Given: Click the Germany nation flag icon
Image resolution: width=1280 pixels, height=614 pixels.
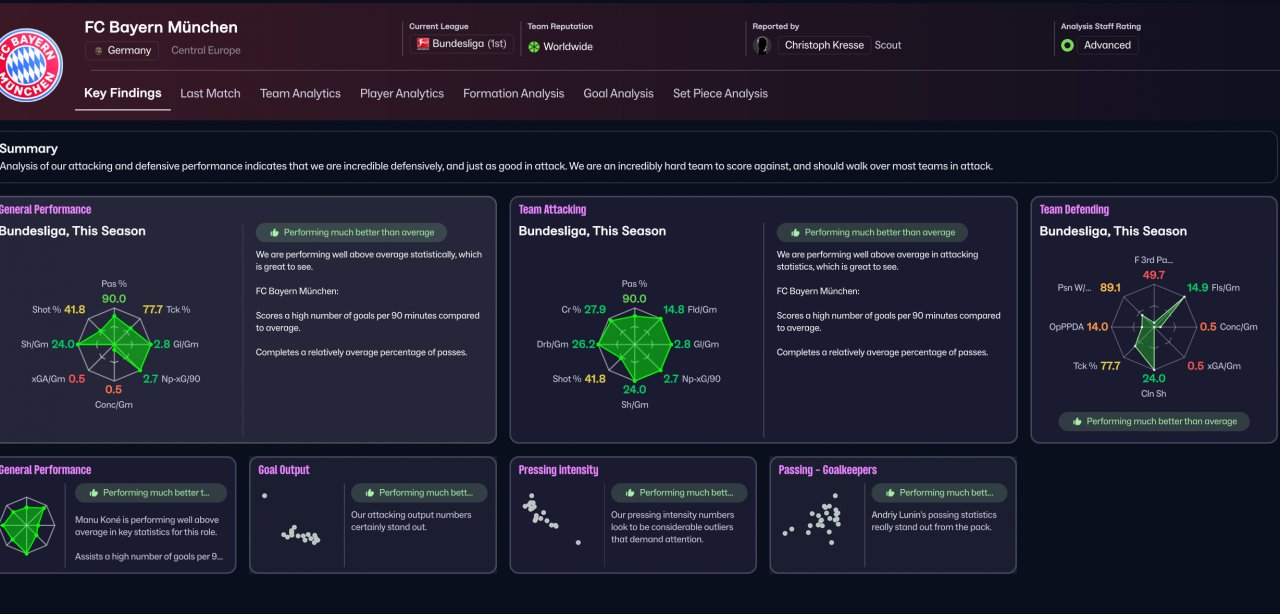Looking at the screenshot, I should tap(98, 50).
